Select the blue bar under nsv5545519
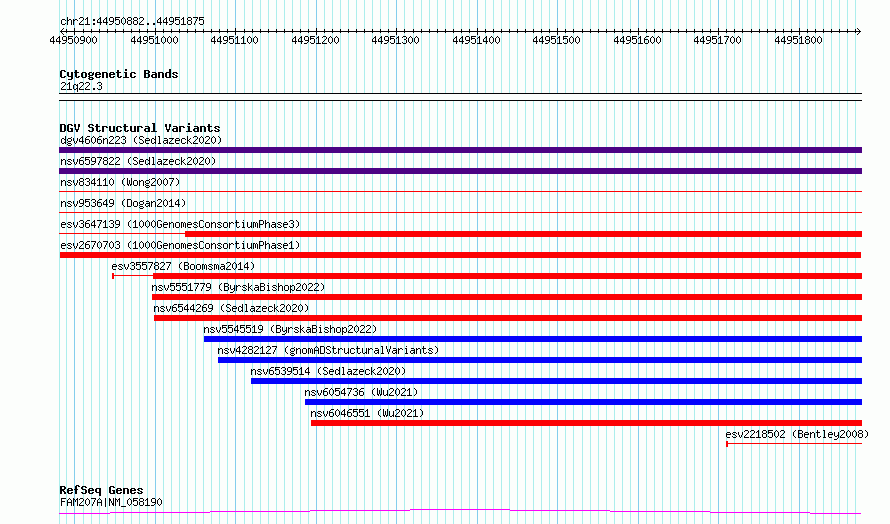 [533, 339]
